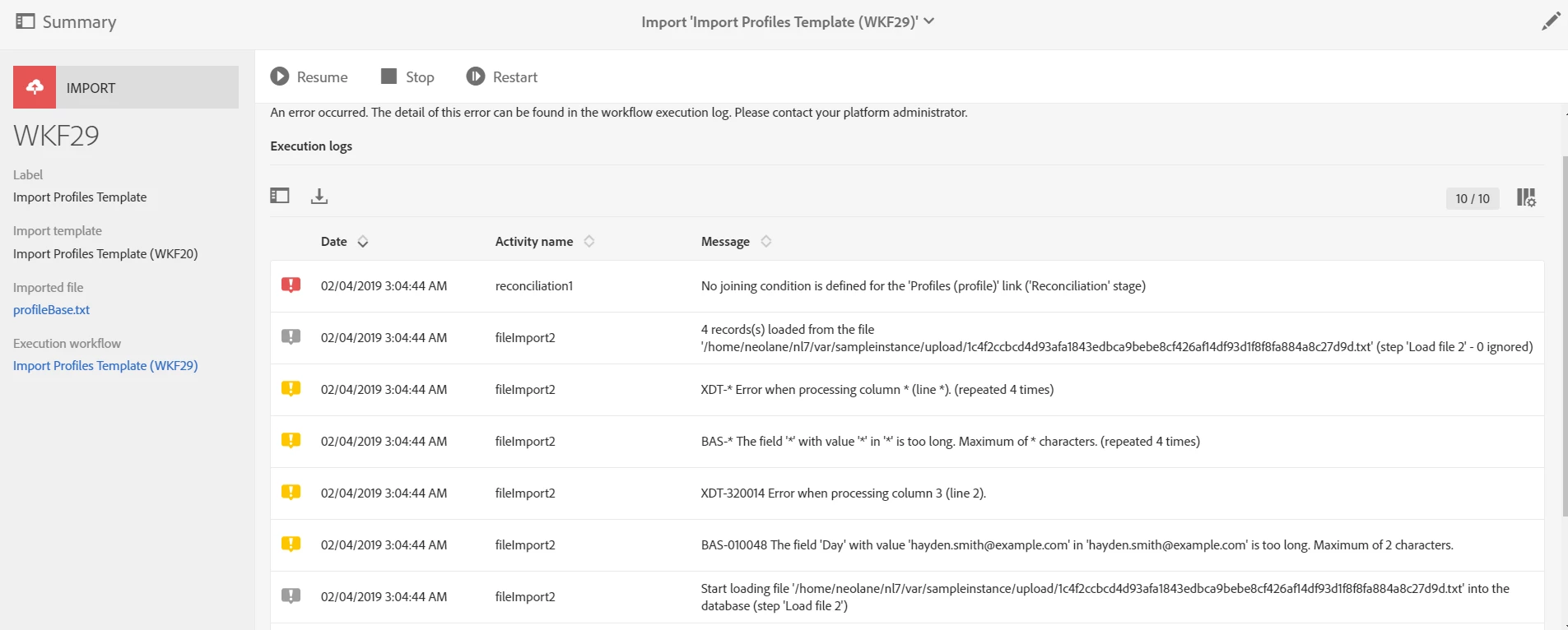The height and width of the screenshot is (630, 1568).
Task: Click the Restart workflow icon
Action: [476, 76]
